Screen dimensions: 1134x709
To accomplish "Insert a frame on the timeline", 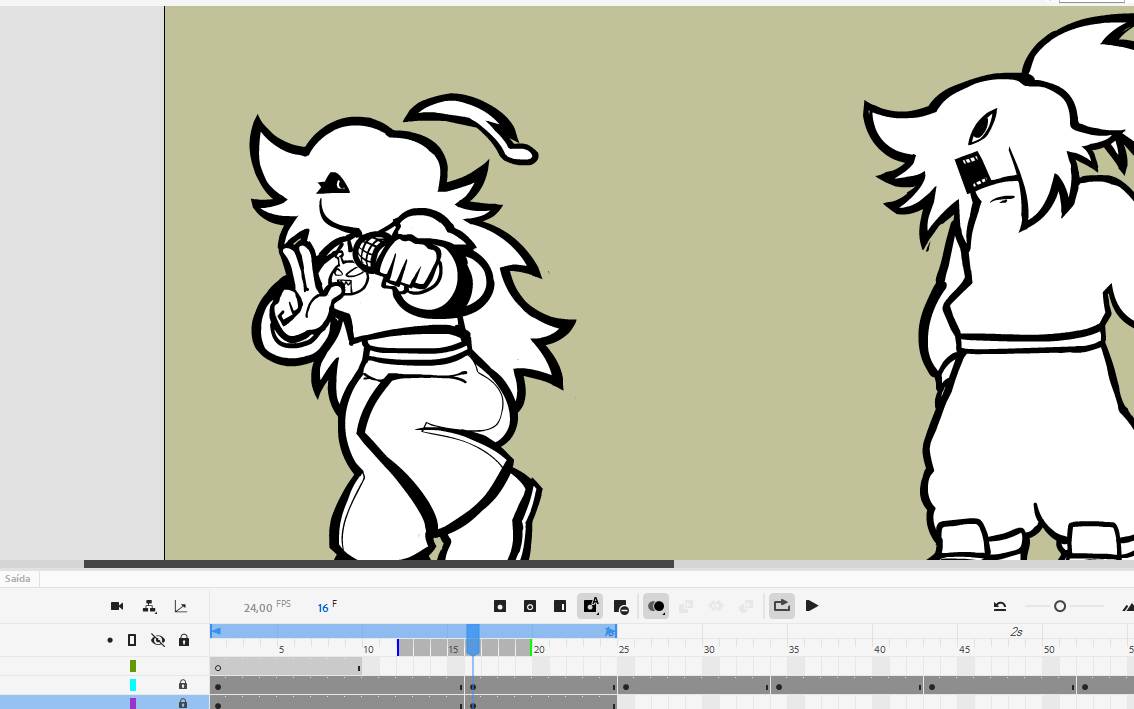I will (x=560, y=606).
